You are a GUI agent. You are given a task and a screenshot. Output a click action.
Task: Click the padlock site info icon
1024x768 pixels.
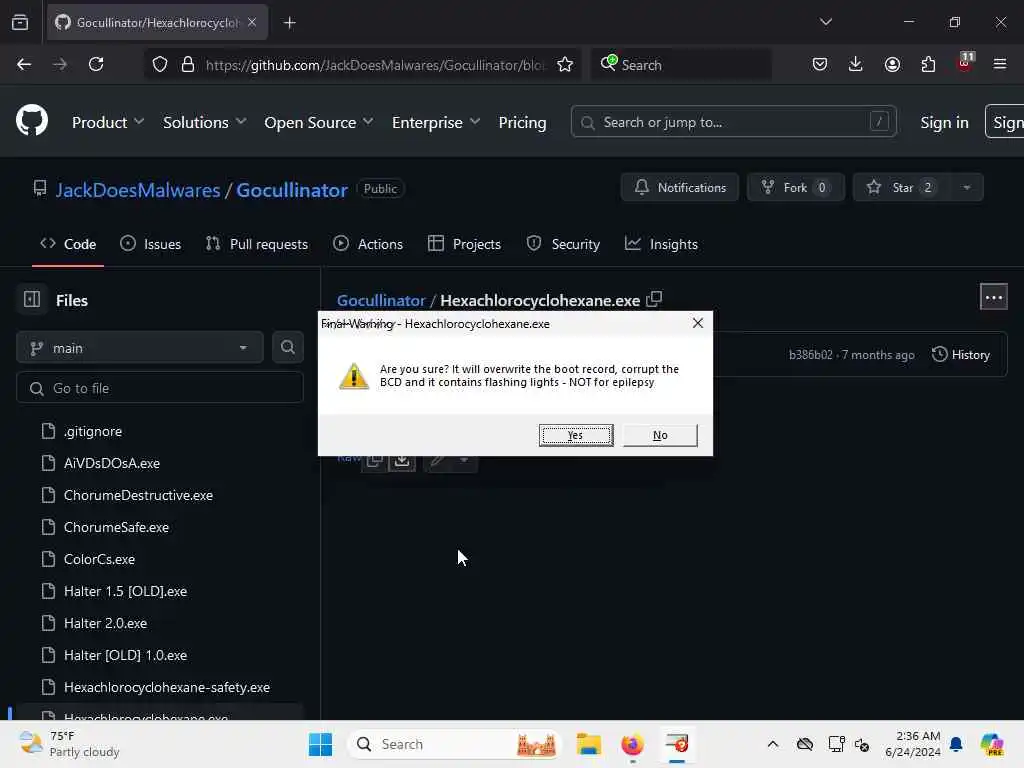coord(188,64)
